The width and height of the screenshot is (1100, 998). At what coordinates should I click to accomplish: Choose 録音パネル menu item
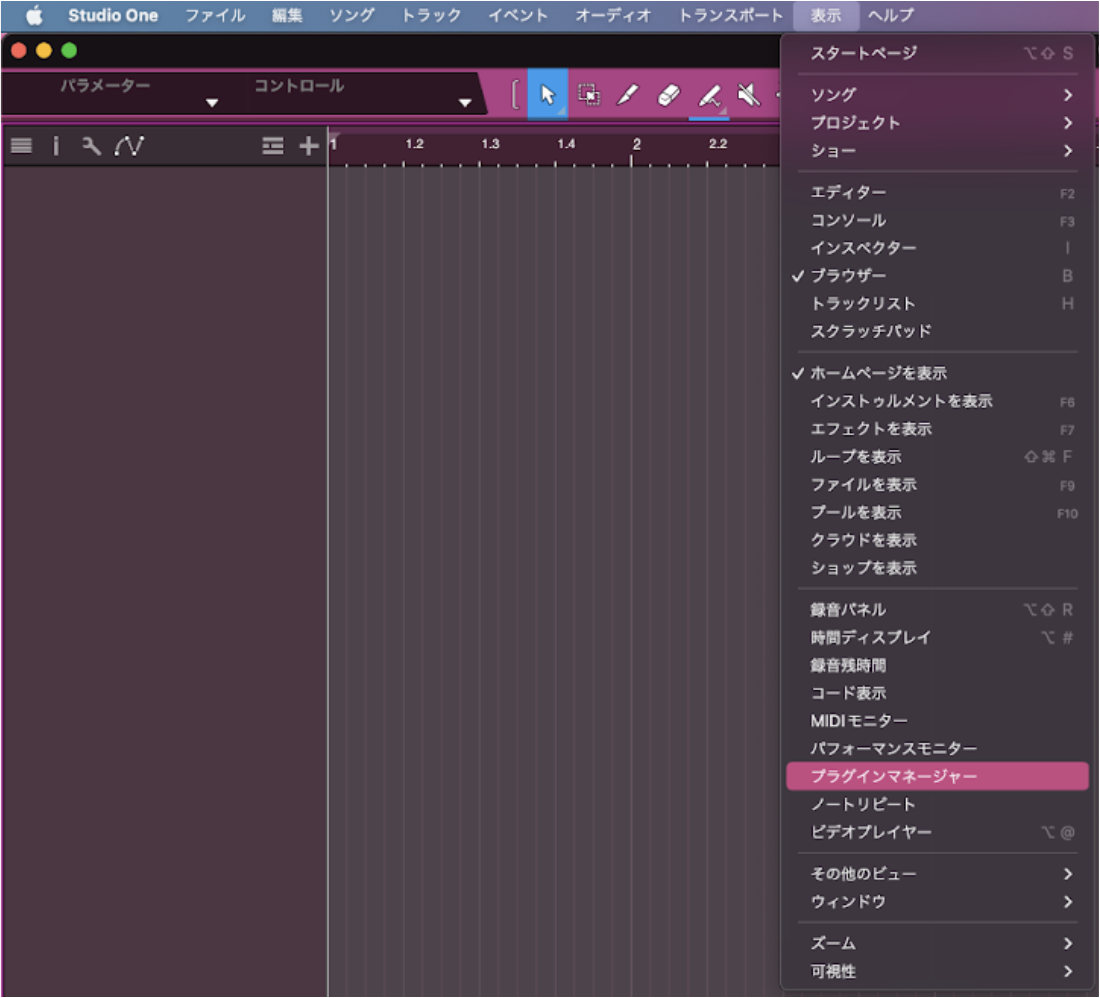[937, 609]
